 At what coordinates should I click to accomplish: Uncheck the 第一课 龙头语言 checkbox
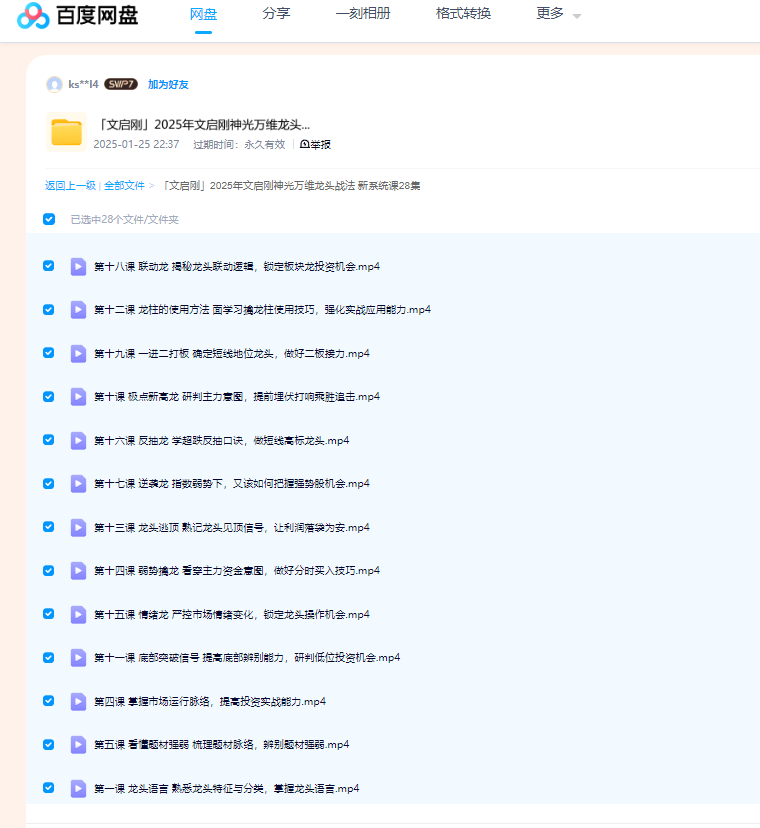point(49,788)
